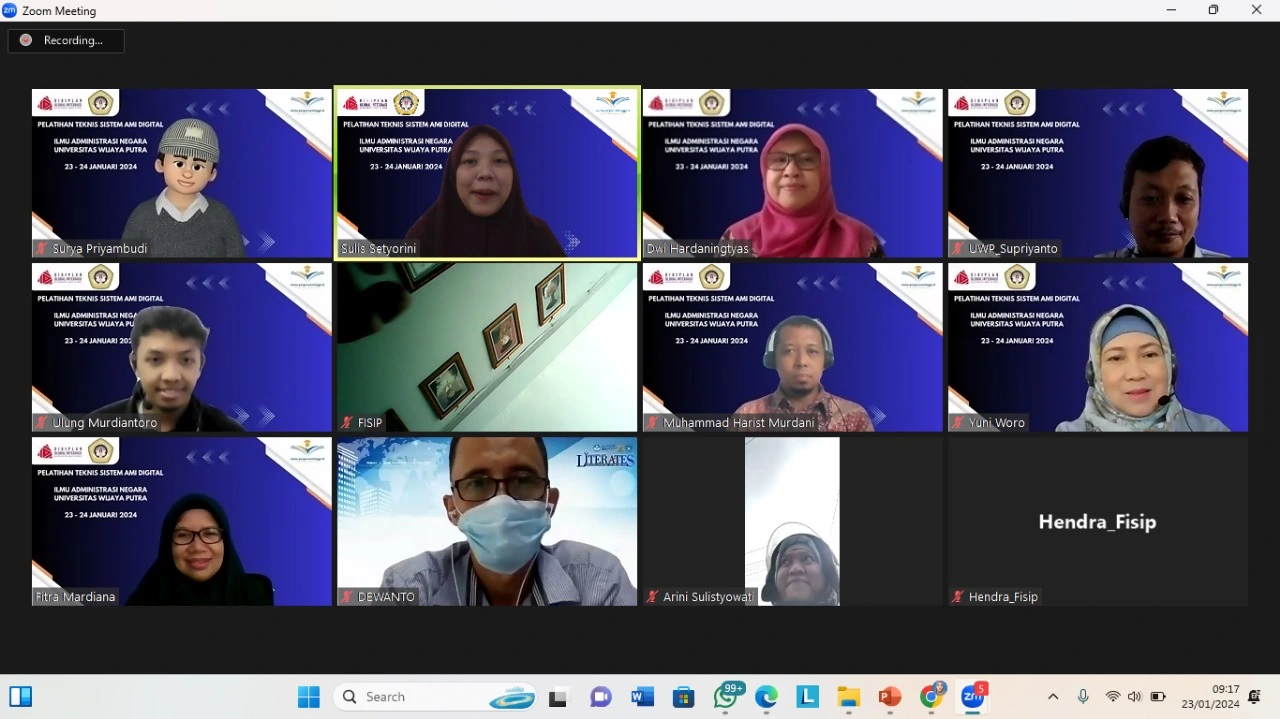Click the volume icon in the system tray
The image size is (1280, 719).
(x=1135, y=697)
